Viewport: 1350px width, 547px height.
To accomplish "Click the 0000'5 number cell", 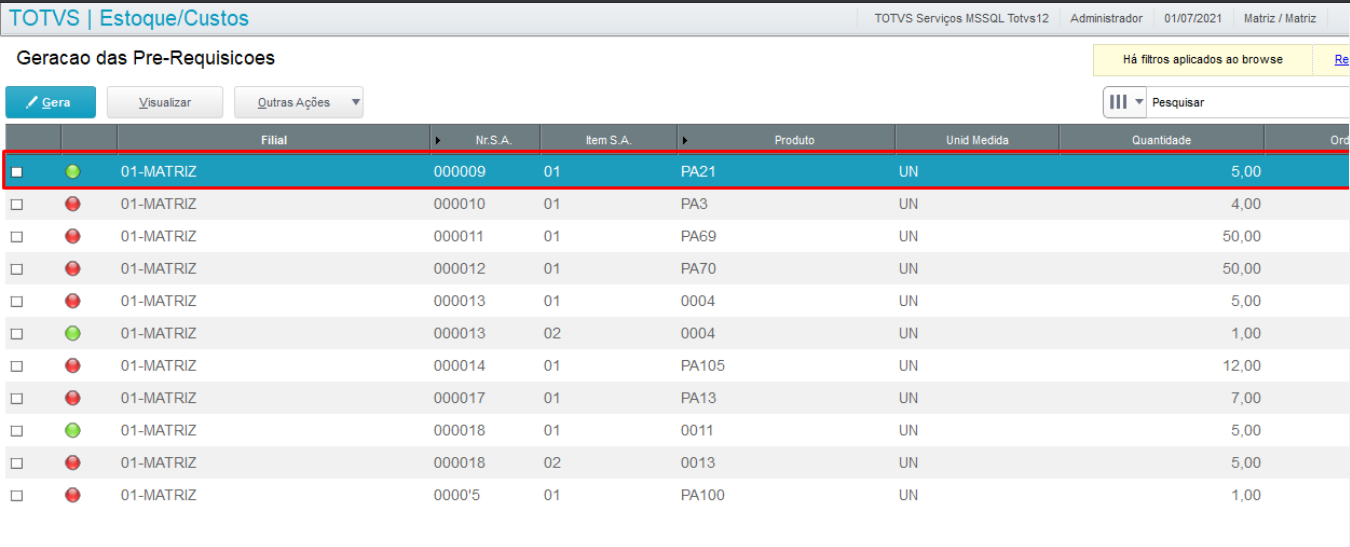I will click(x=459, y=495).
